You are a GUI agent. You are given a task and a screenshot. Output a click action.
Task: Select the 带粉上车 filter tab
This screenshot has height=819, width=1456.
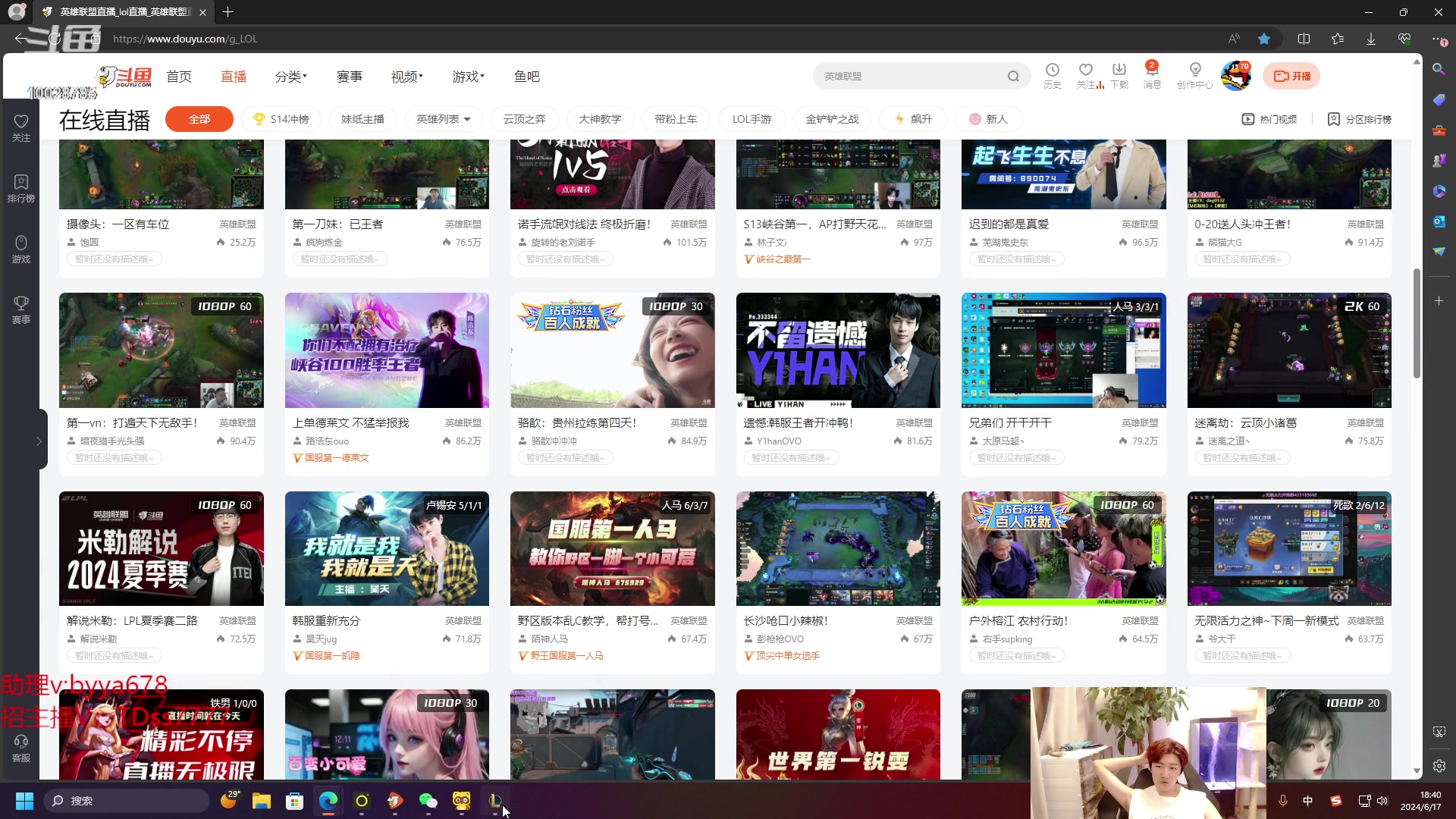[x=676, y=119]
